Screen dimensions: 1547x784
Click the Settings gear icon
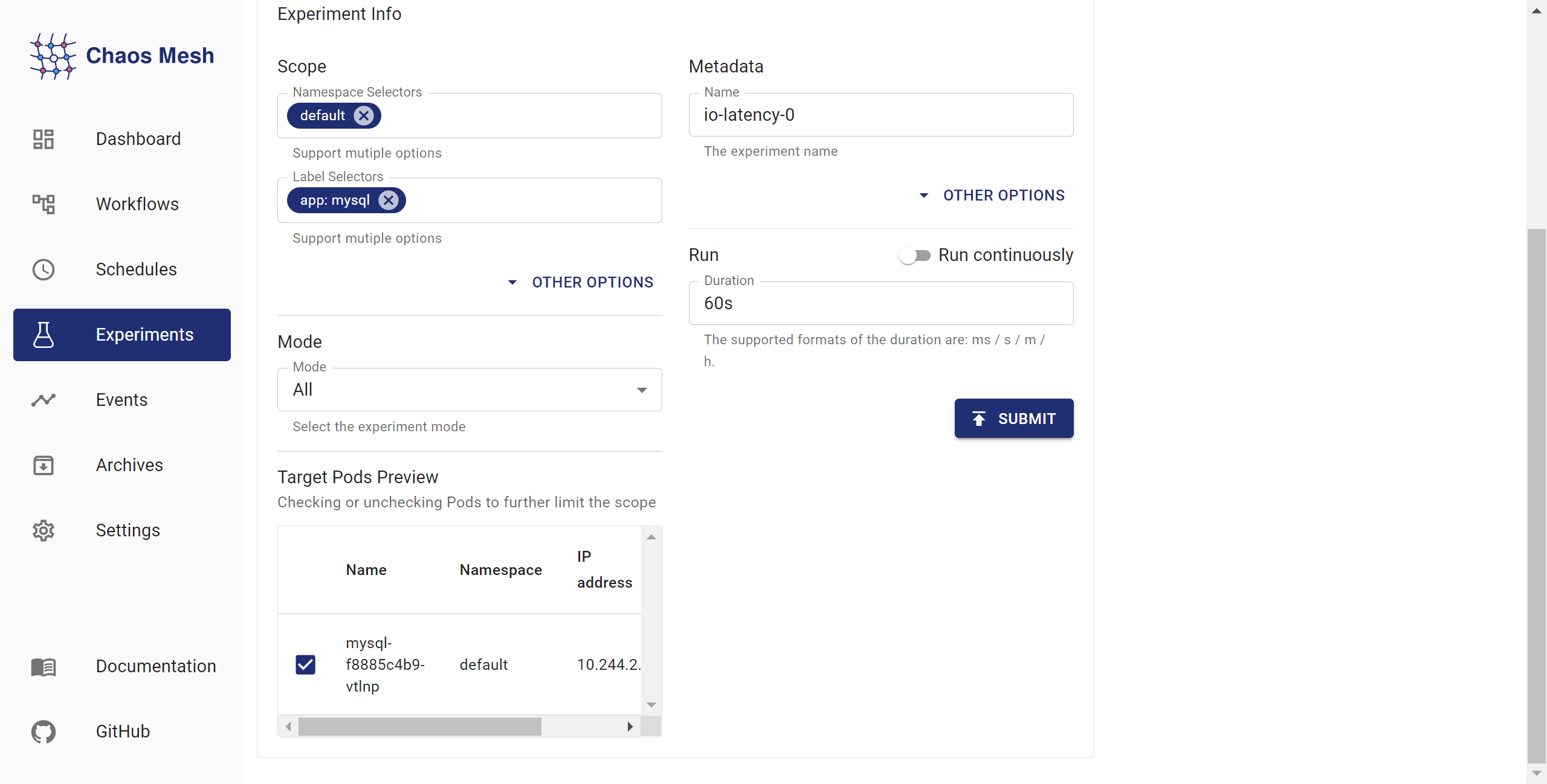click(44, 530)
